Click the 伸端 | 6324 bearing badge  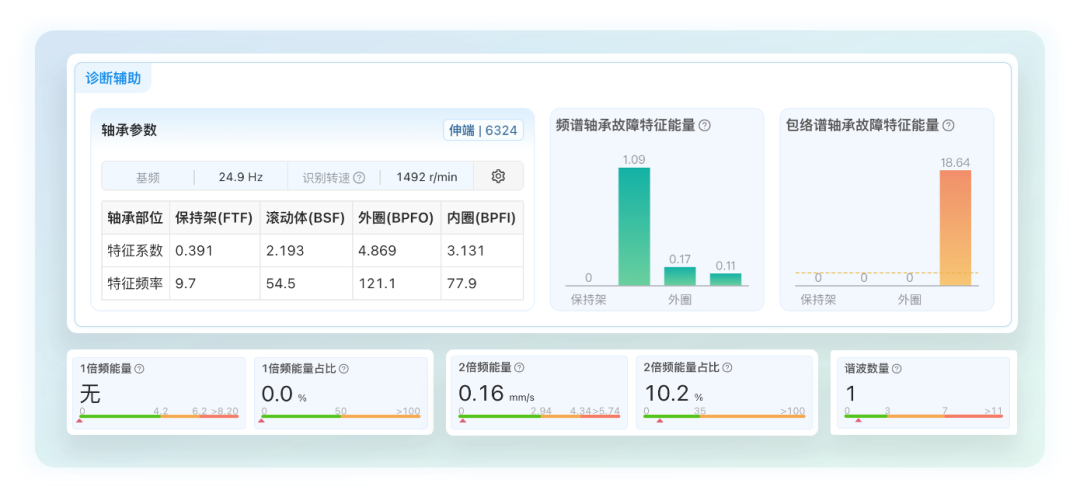483,131
